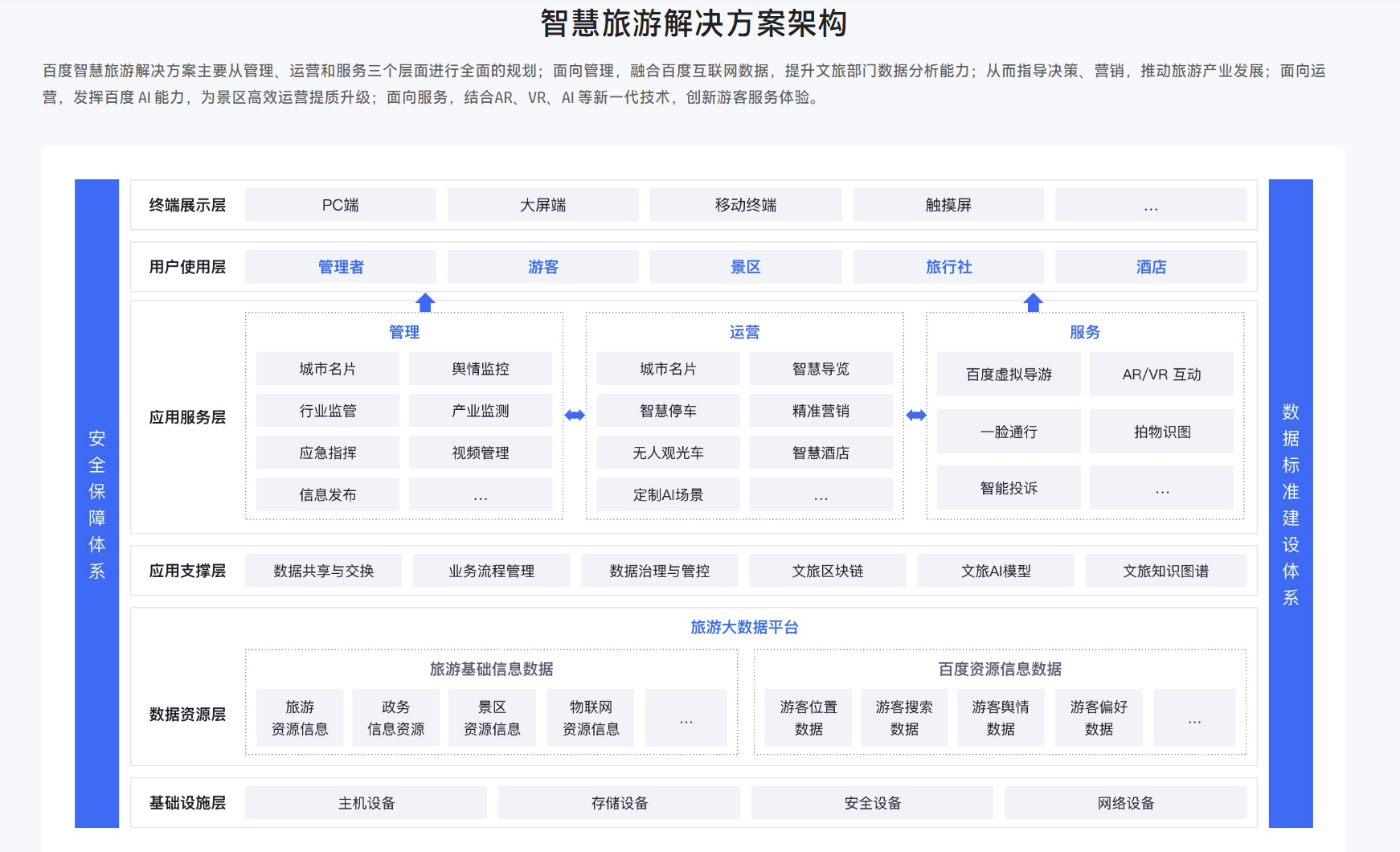Click 行业监管 box
Image resolution: width=1400 pixels, height=852 pixels.
click(x=328, y=411)
